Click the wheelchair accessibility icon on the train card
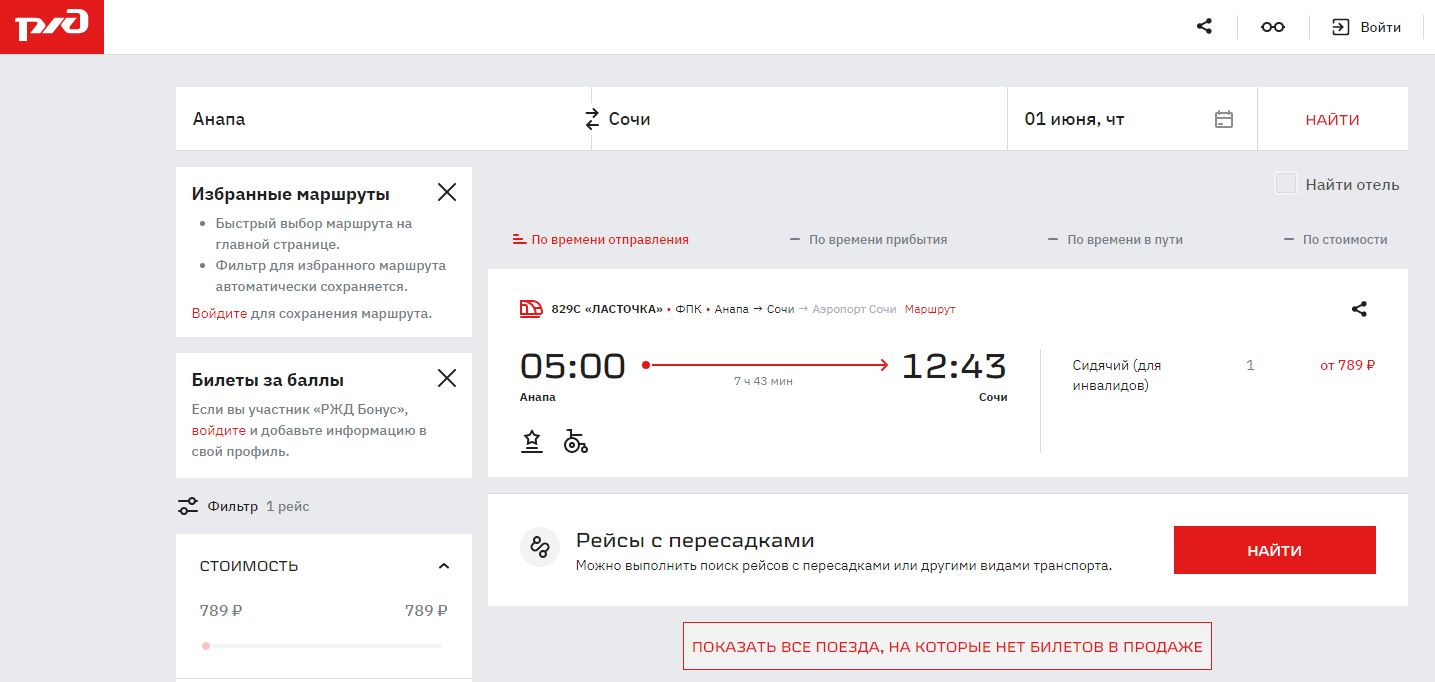This screenshot has height=682, width=1435. coord(575,442)
